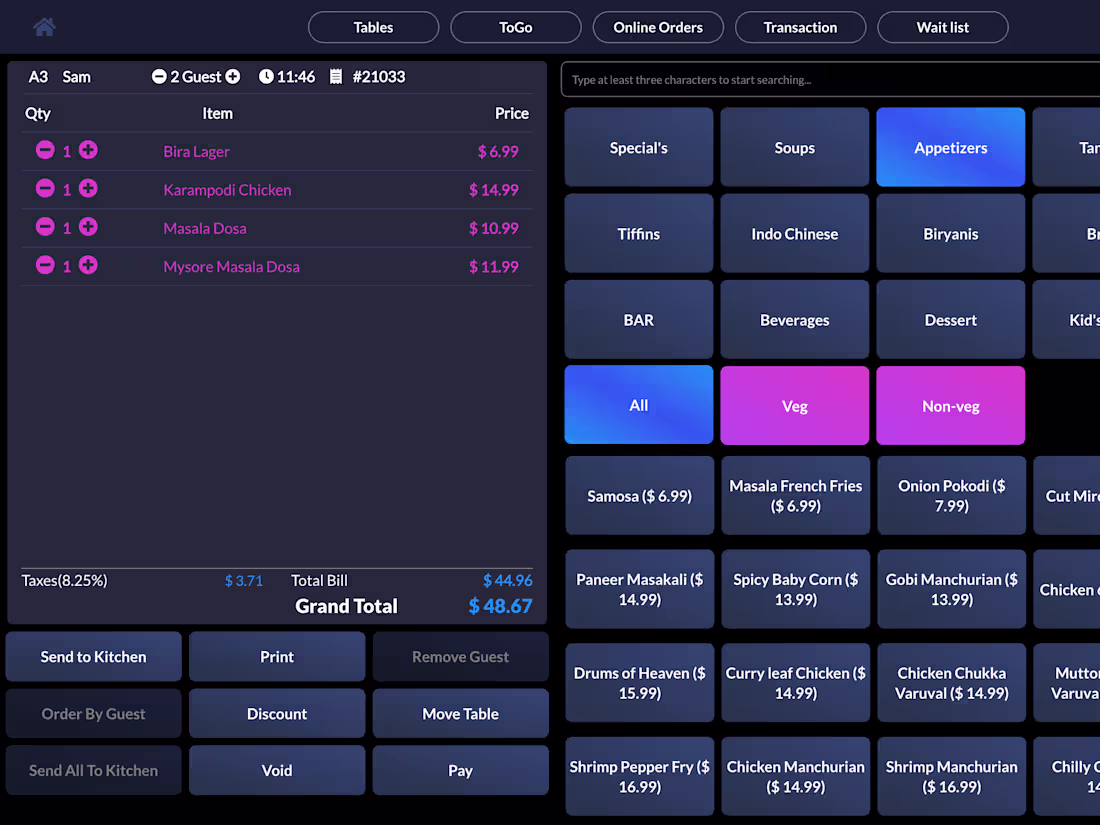Add Samosa to the order

640,495
